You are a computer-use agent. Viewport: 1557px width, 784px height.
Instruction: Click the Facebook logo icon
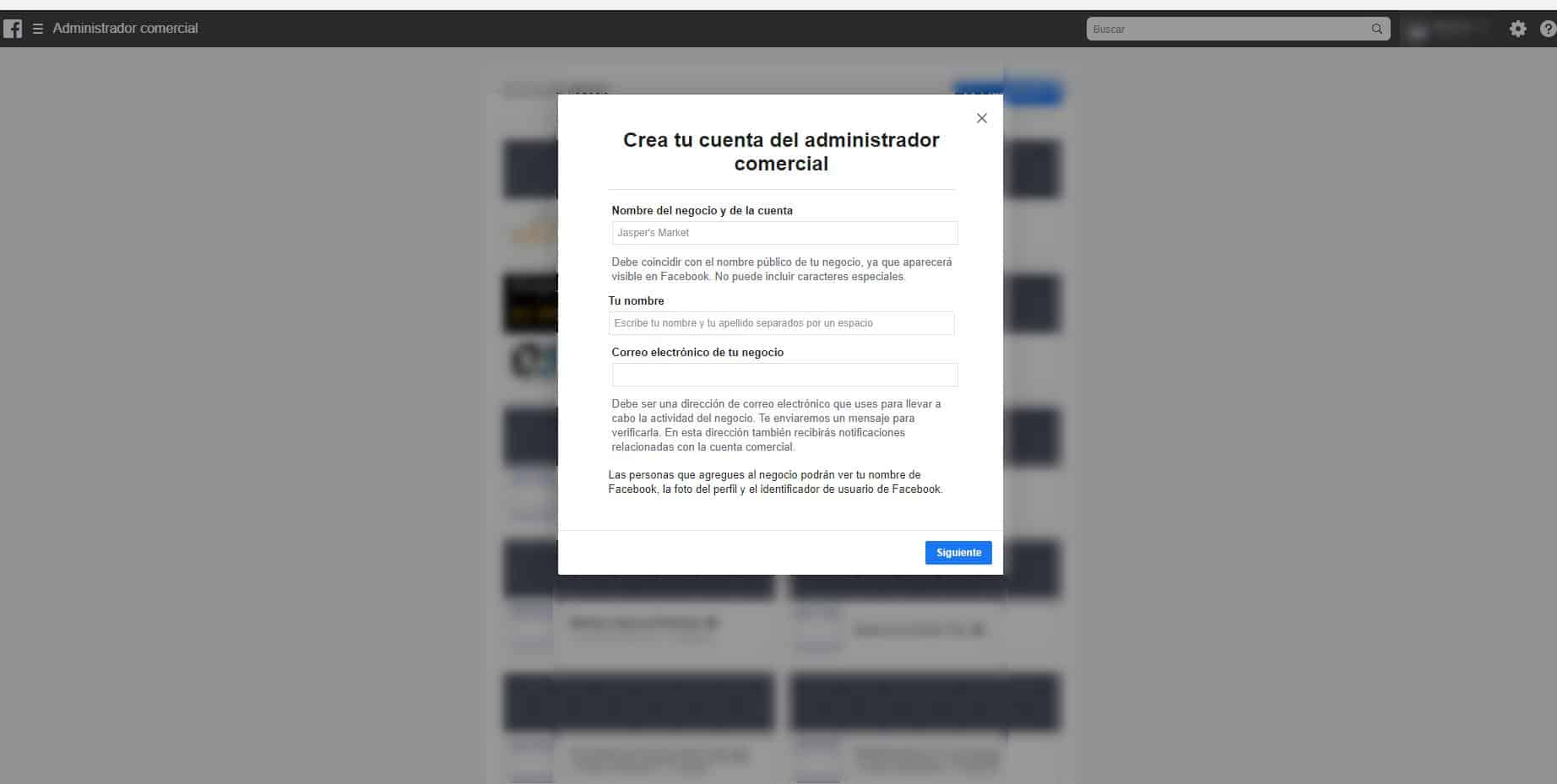(13, 29)
